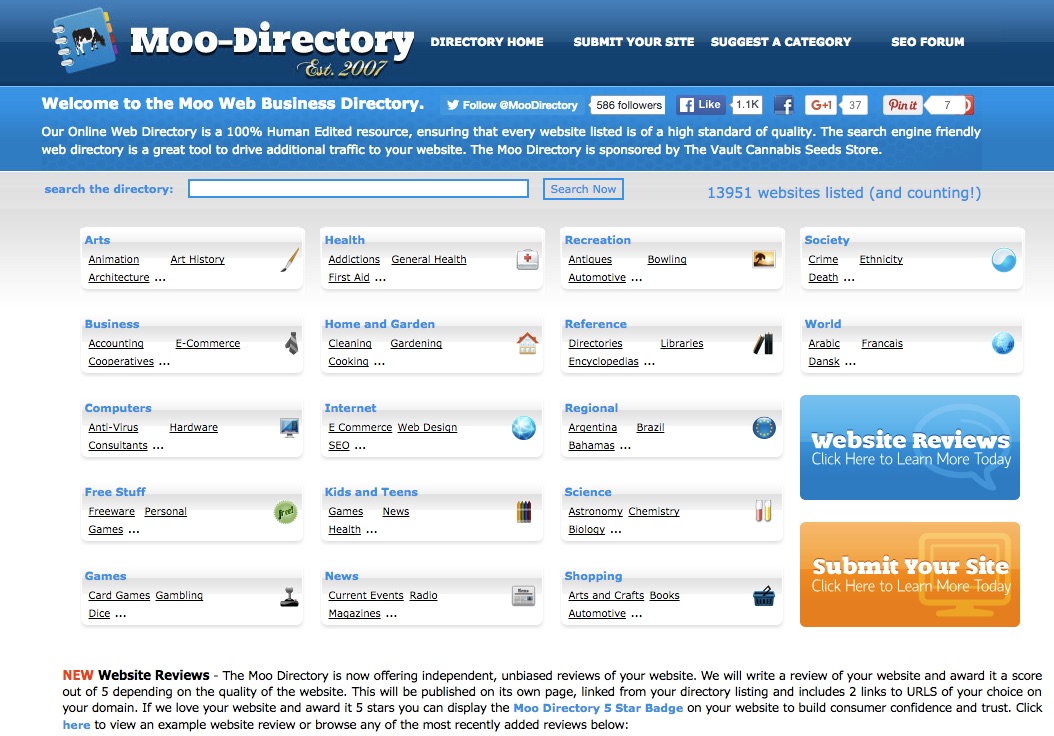This screenshot has width=1054, height=736.
Task: Click the Facebook Like button
Action: [700, 105]
